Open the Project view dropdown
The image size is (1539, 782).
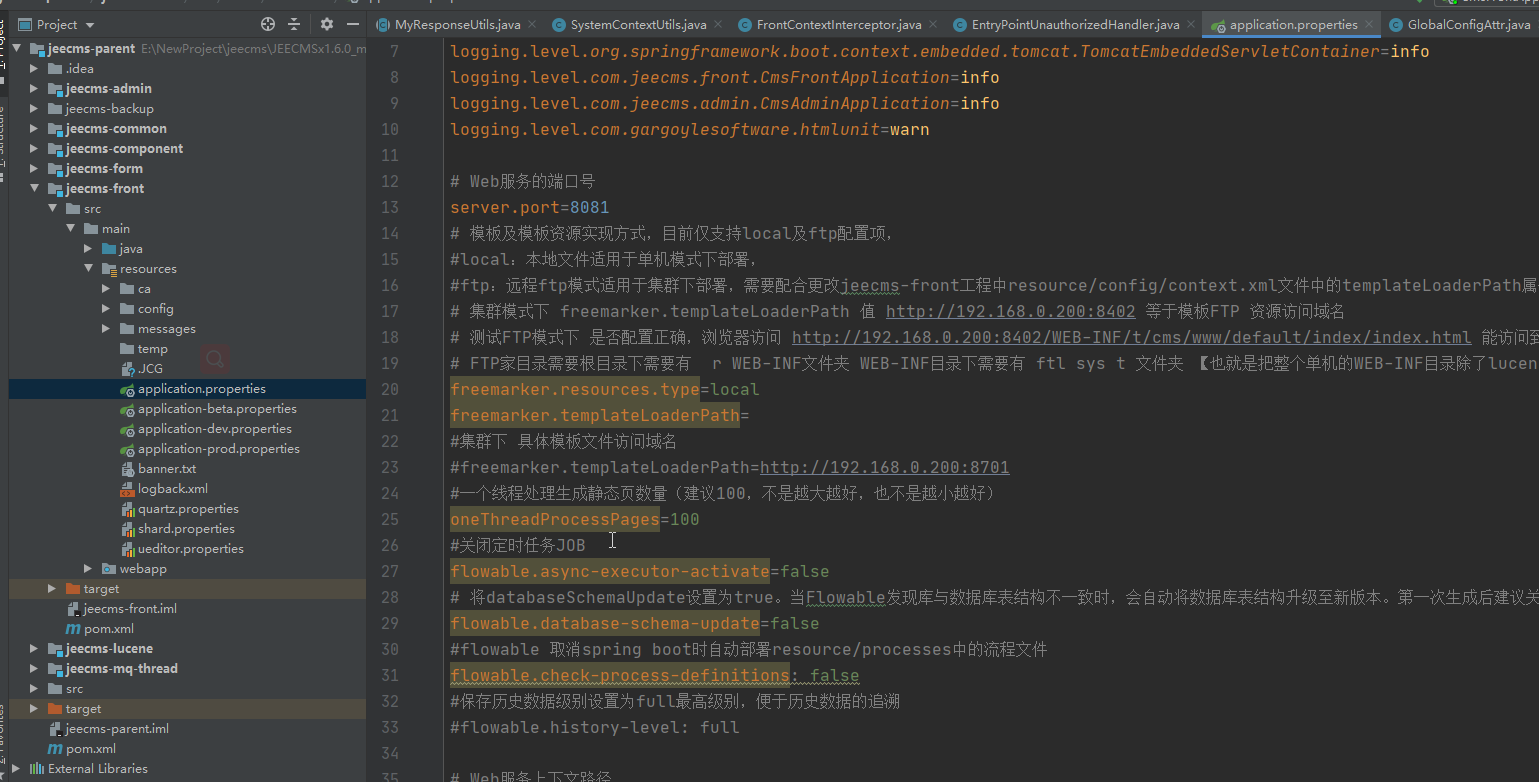[90, 25]
